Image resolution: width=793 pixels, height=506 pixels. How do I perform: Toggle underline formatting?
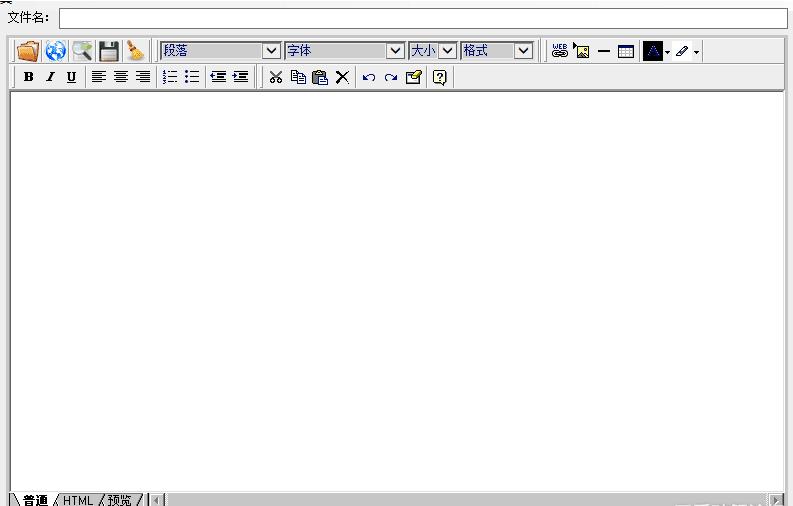pos(71,77)
